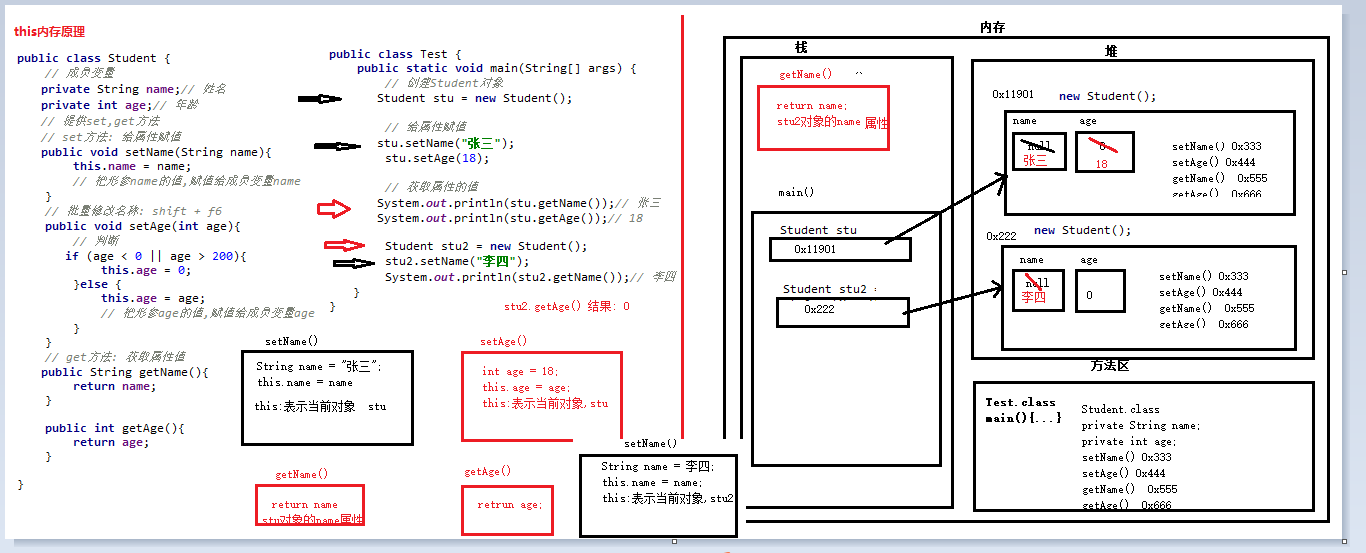The width and height of the screenshot is (1366, 553).
Task: Select the red setAge() box with 'int age = 18'
Action: [541, 395]
